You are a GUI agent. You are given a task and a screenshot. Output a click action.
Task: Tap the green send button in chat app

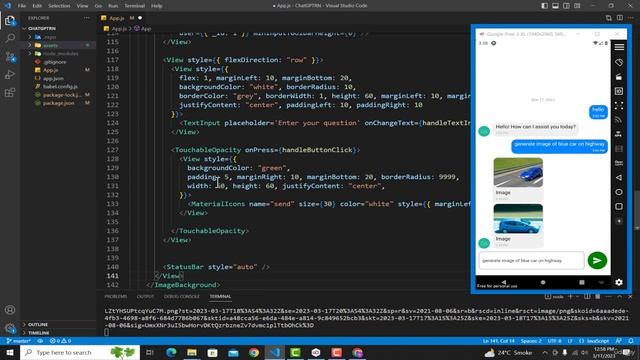tap(597, 260)
